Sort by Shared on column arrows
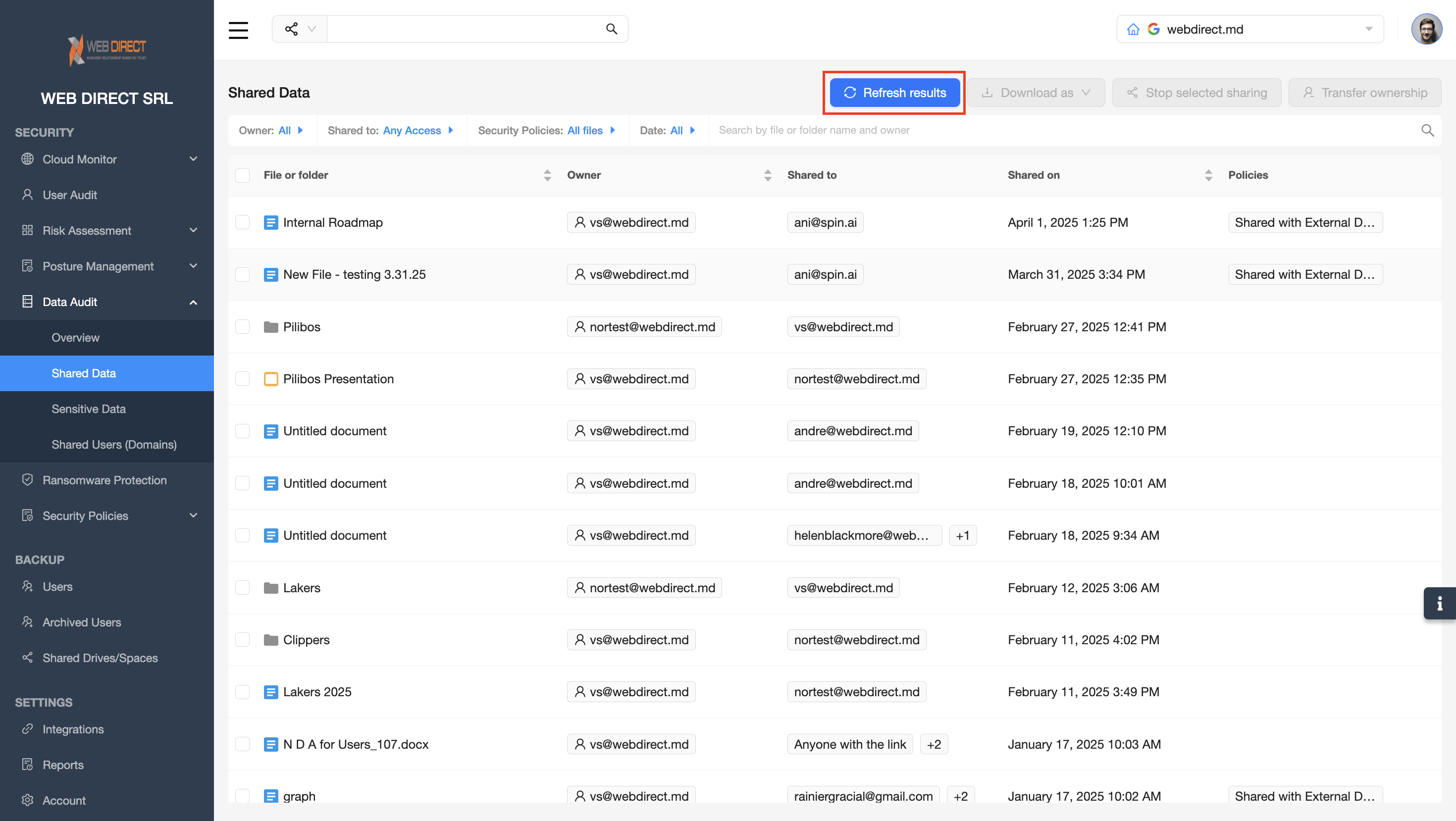Screen dimensions: 1456x821 click(1208, 175)
